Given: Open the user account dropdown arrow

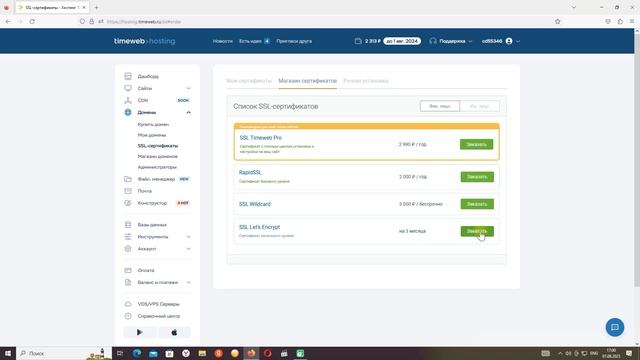Looking at the screenshot, I should (518, 41).
